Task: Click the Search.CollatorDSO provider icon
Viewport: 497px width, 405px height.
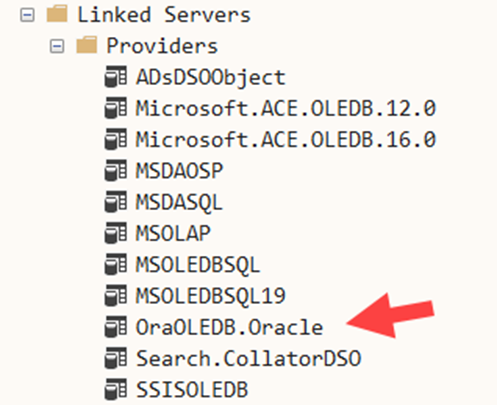Action: click(x=116, y=357)
